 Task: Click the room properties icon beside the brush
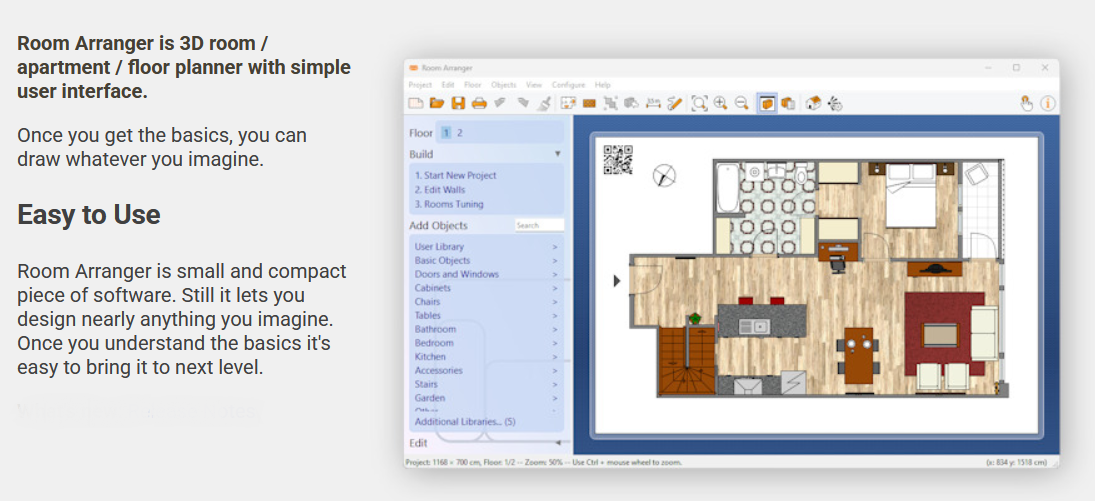pos(568,103)
